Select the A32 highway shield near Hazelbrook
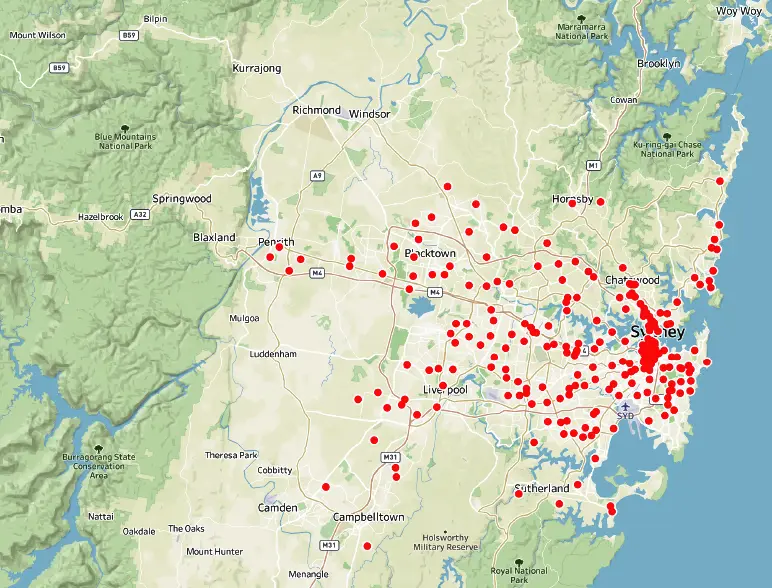This screenshot has height=588, width=772. [x=141, y=214]
